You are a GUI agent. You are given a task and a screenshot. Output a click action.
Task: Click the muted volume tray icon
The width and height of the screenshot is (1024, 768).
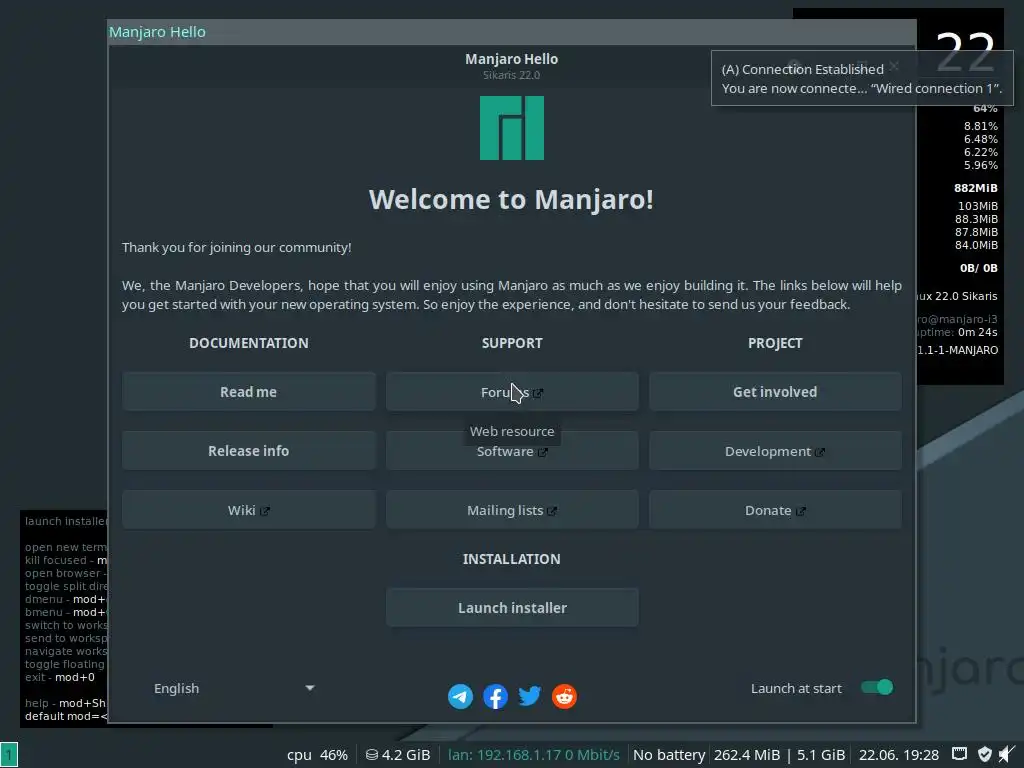point(1008,754)
